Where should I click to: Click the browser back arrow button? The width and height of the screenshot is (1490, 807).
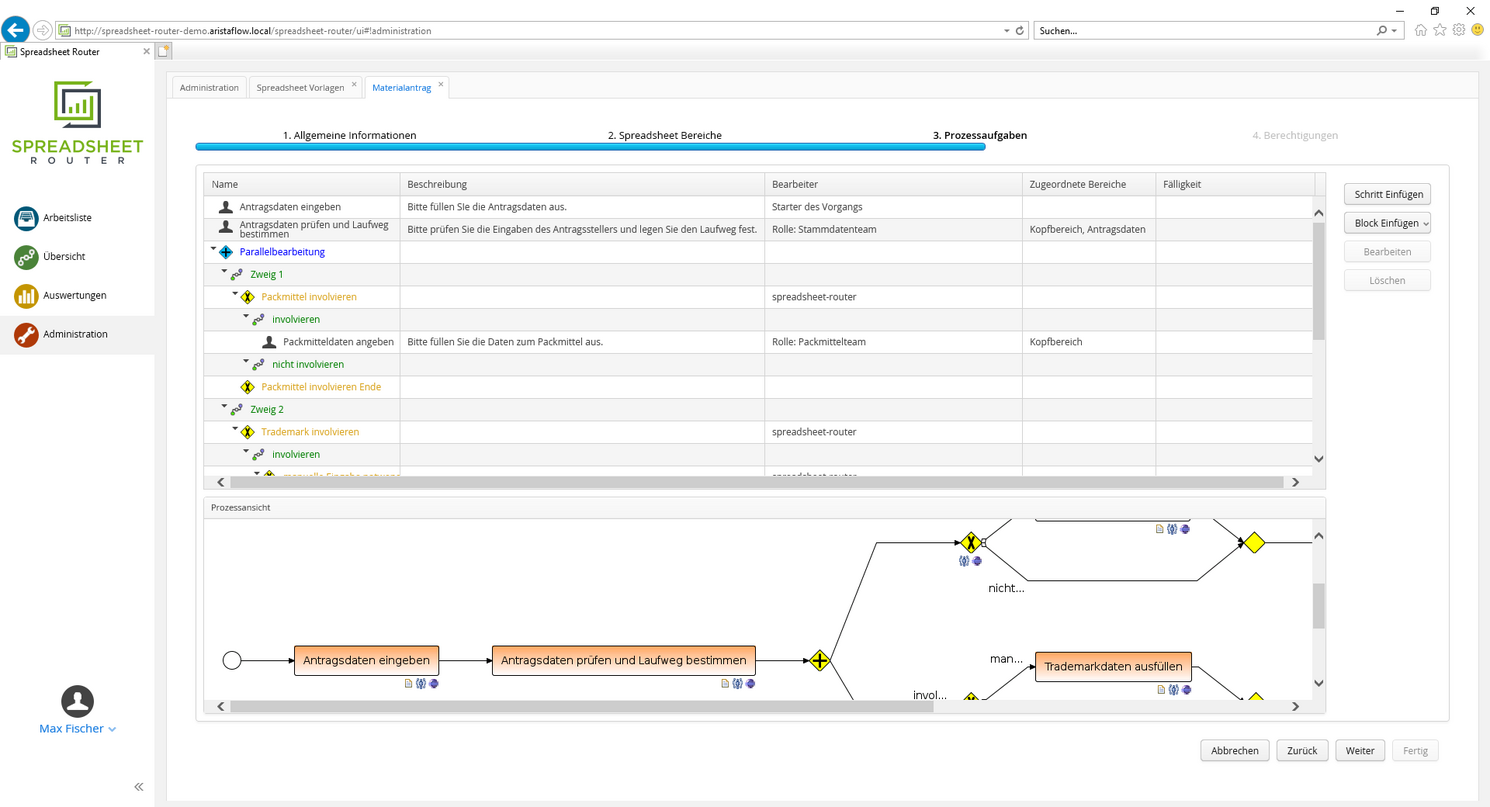click(x=15, y=30)
